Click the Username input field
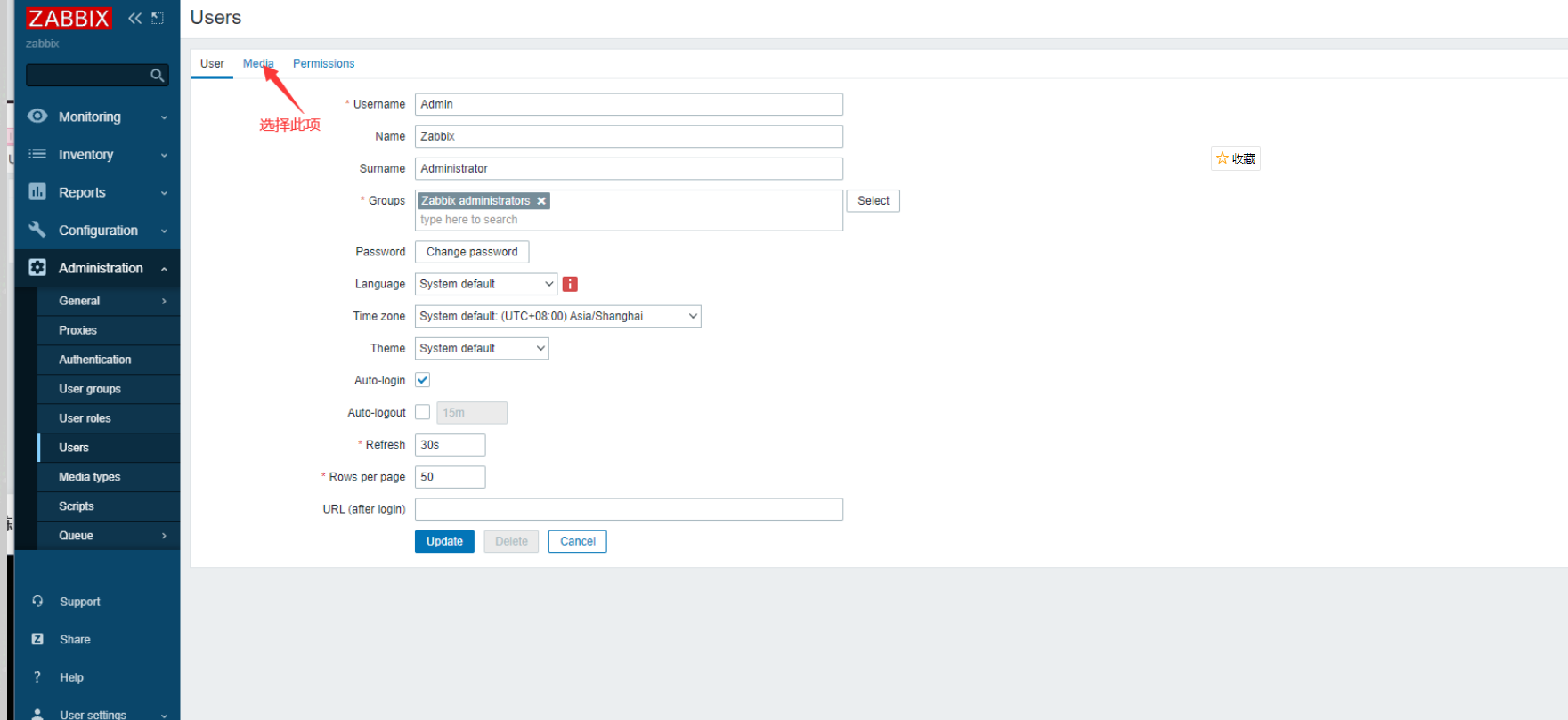The height and width of the screenshot is (720, 1568). (x=629, y=104)
